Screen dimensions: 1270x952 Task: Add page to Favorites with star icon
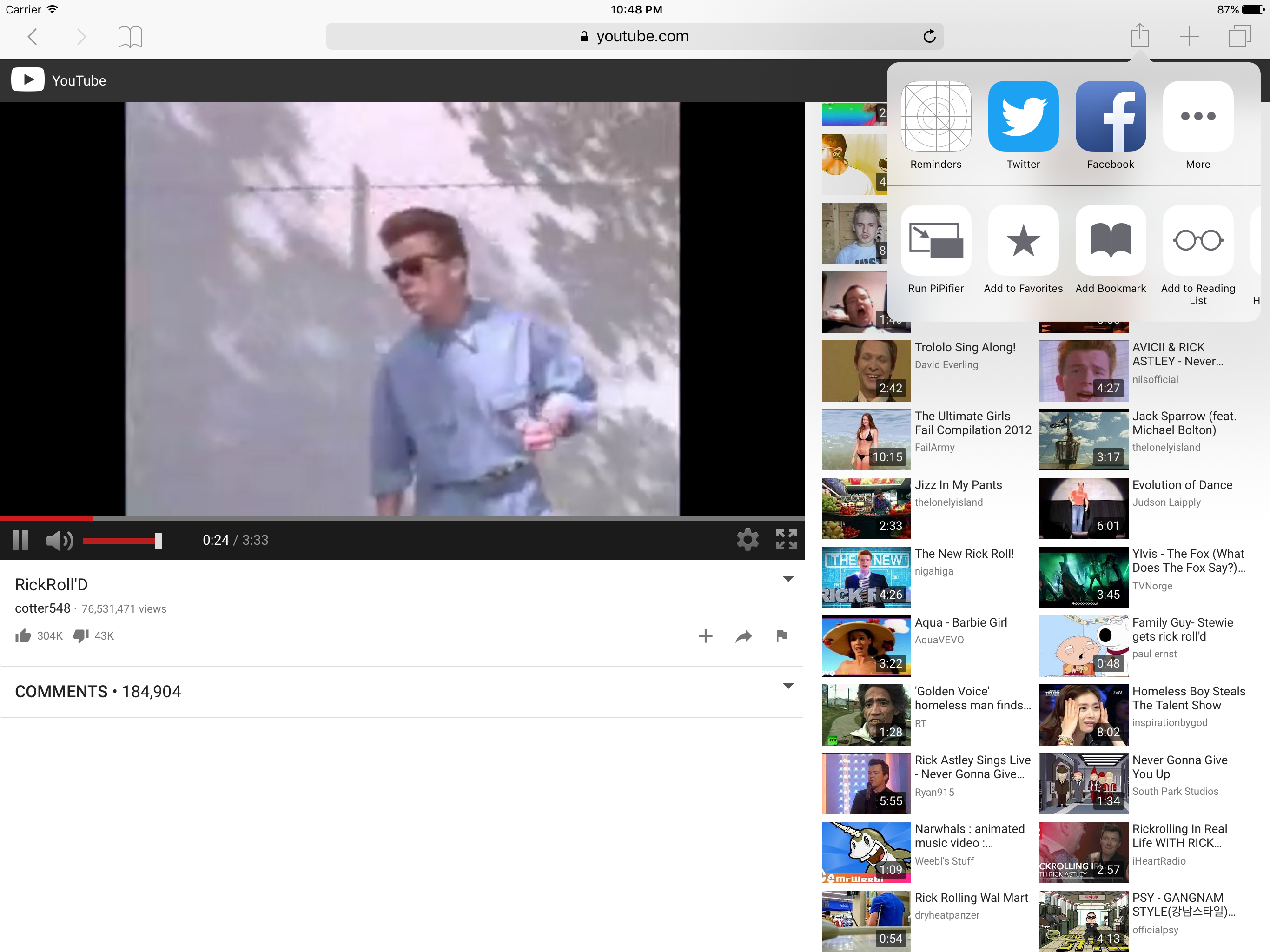click(x=1023, y=241)
